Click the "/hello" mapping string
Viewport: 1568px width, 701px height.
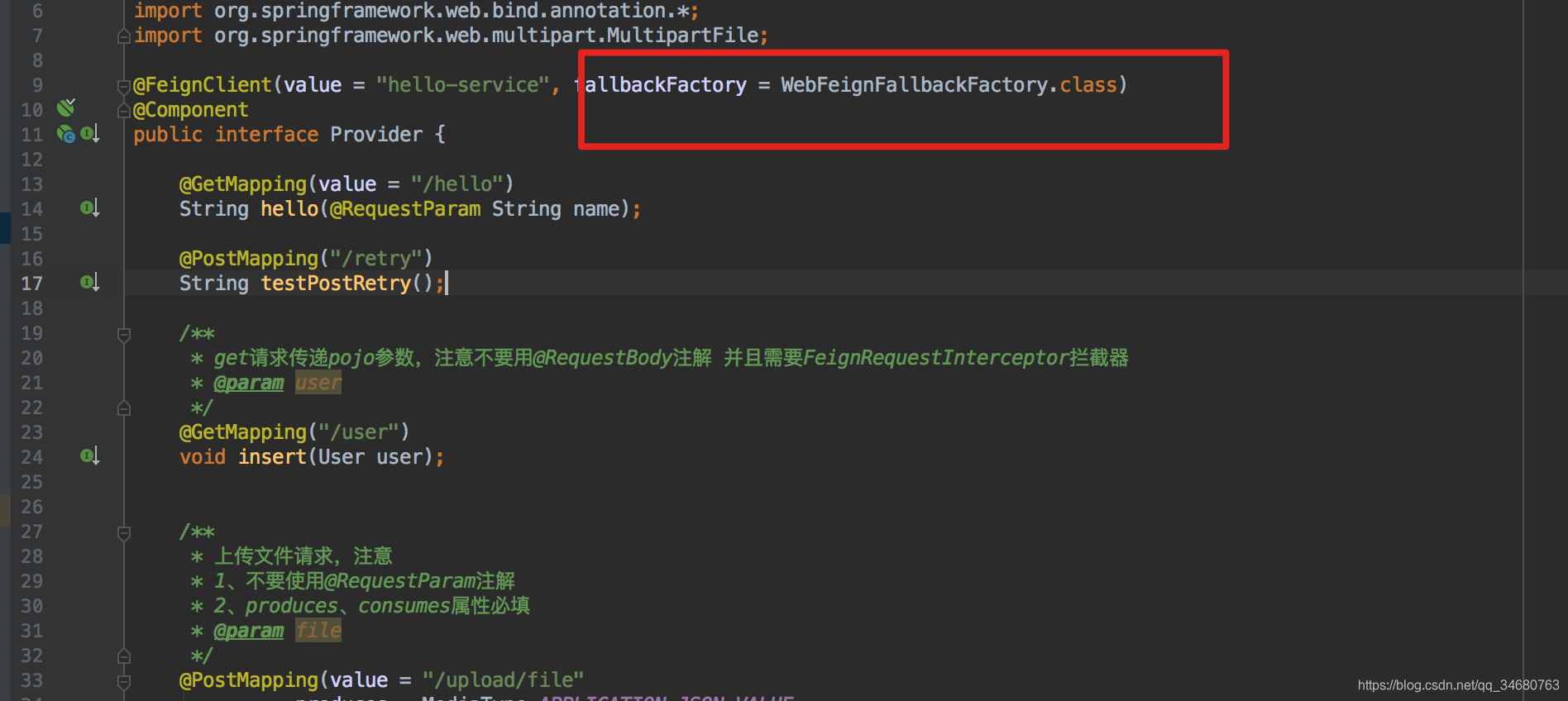[x=457, y=184]
